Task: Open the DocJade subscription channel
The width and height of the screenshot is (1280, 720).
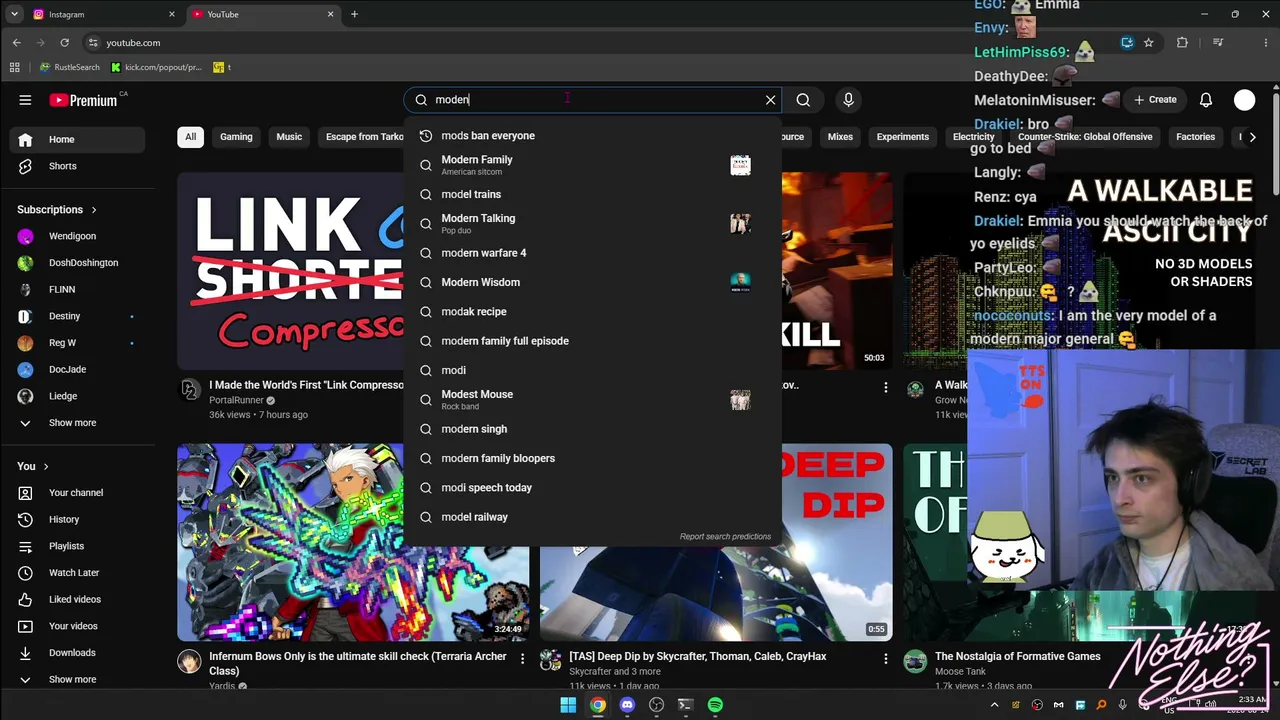Action: (x=79, y=369)
